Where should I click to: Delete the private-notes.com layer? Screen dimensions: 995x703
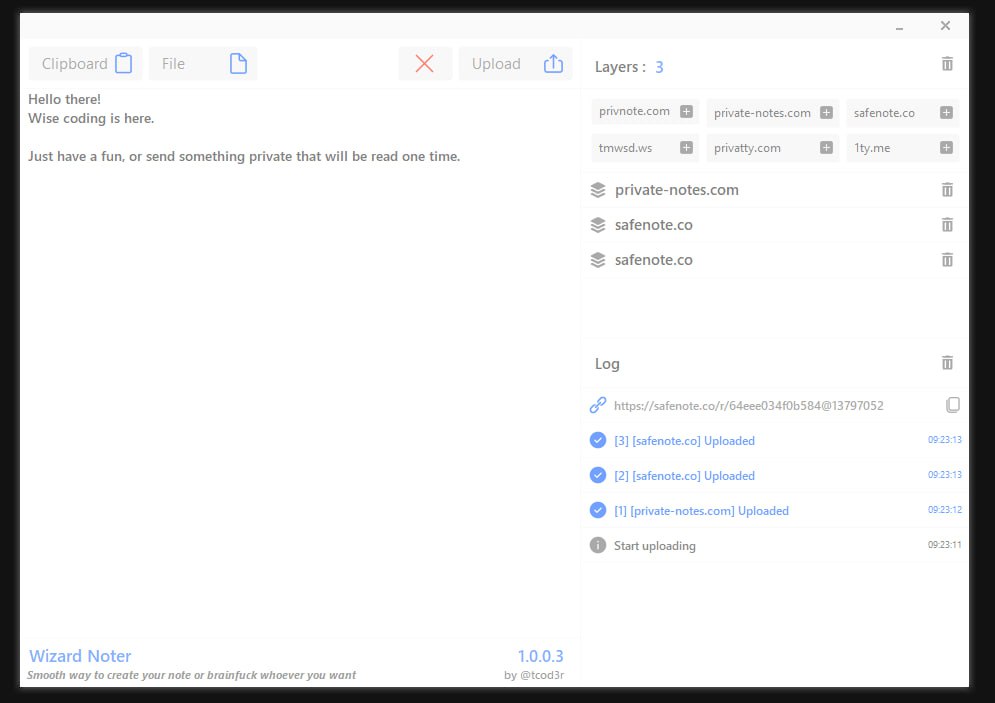[947, 190]
